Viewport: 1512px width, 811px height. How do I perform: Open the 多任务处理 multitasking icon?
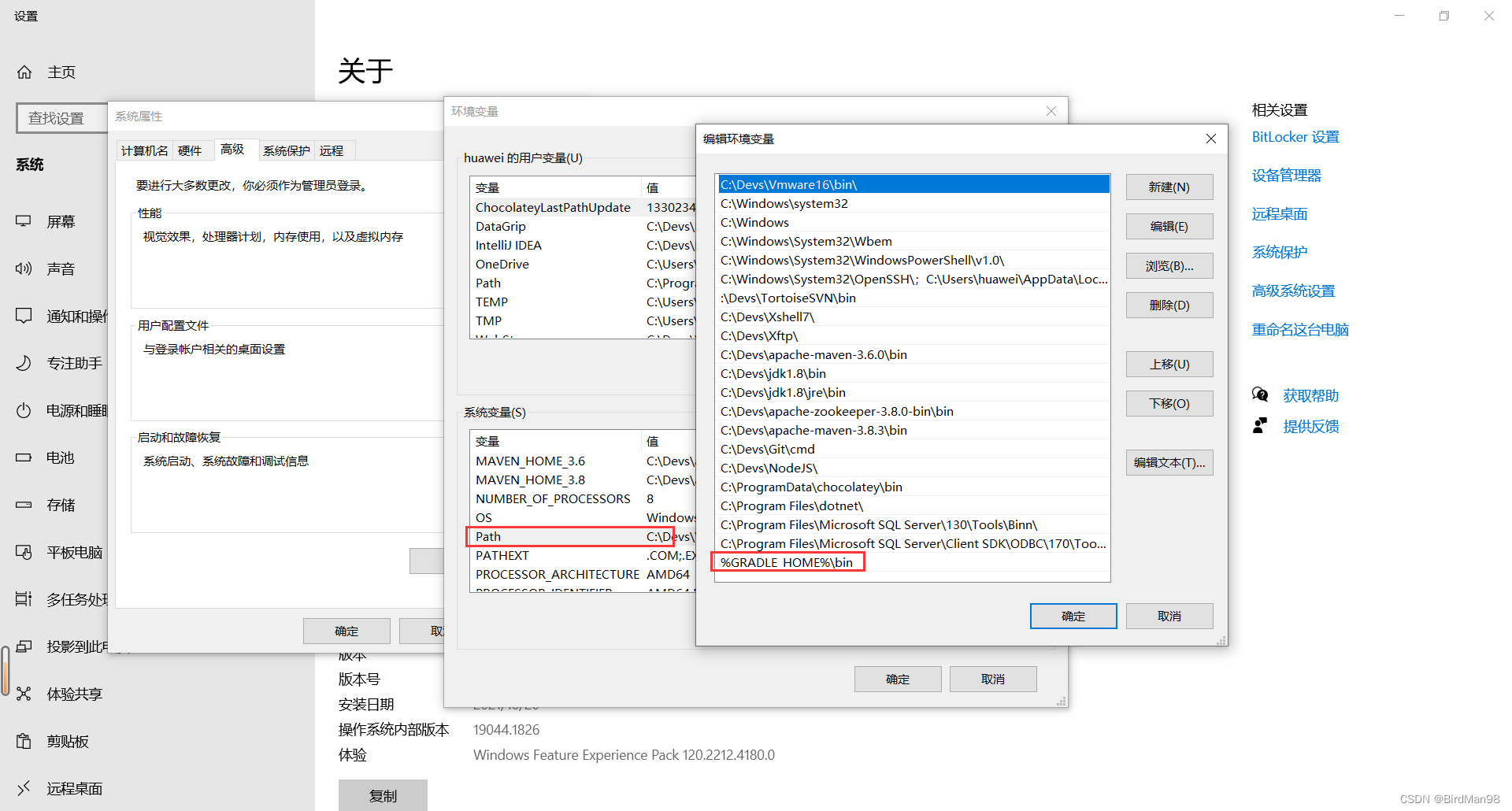pos(24,599)
